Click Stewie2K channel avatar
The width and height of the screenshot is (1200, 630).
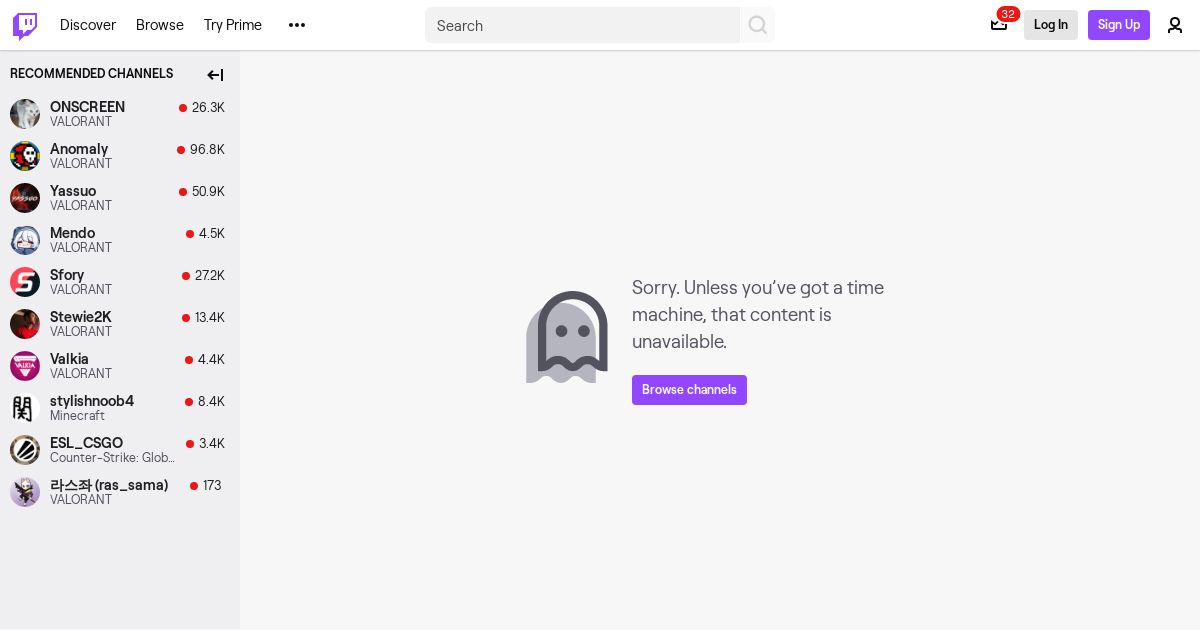[25, 324]
